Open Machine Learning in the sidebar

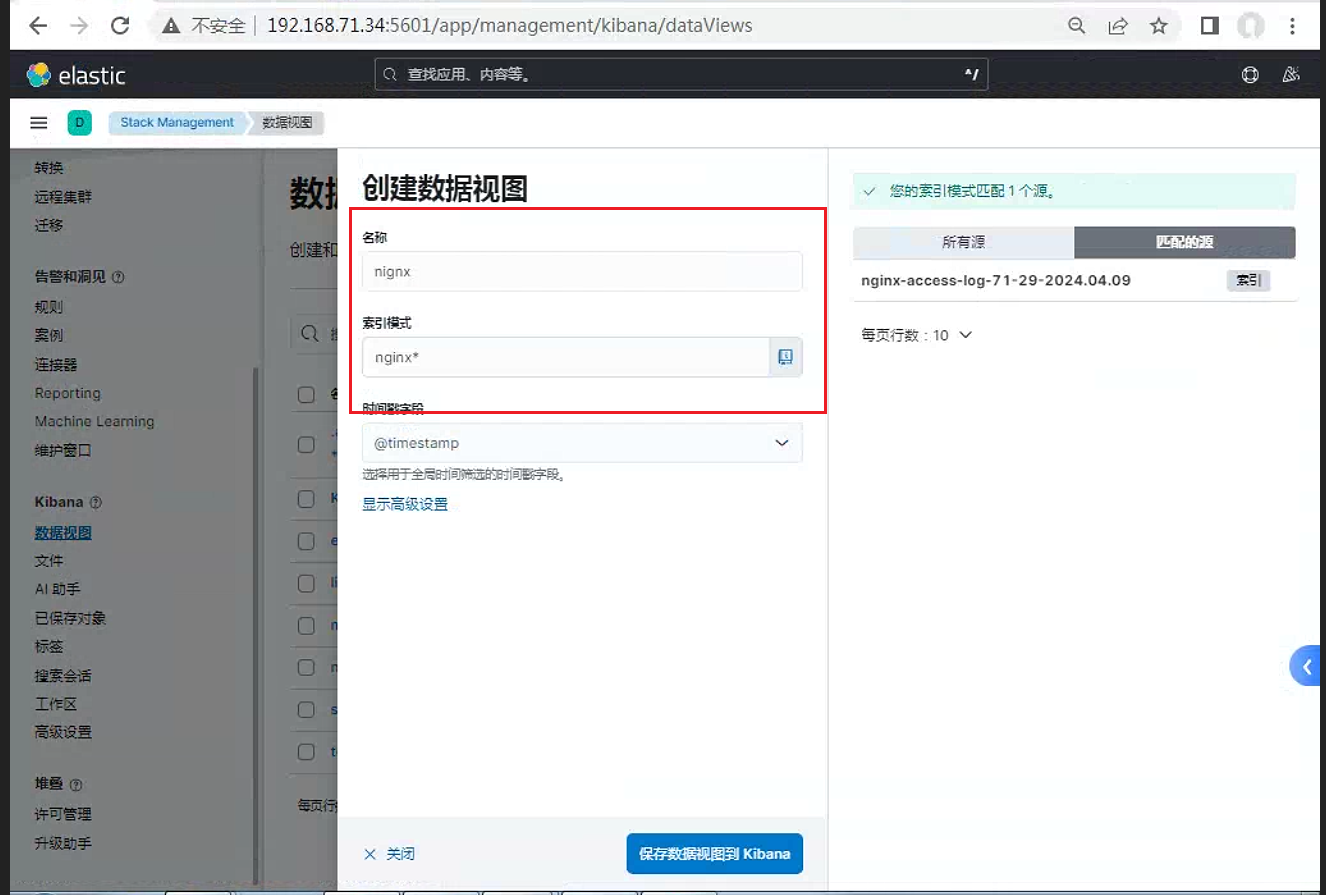click(x=94, y=421)
